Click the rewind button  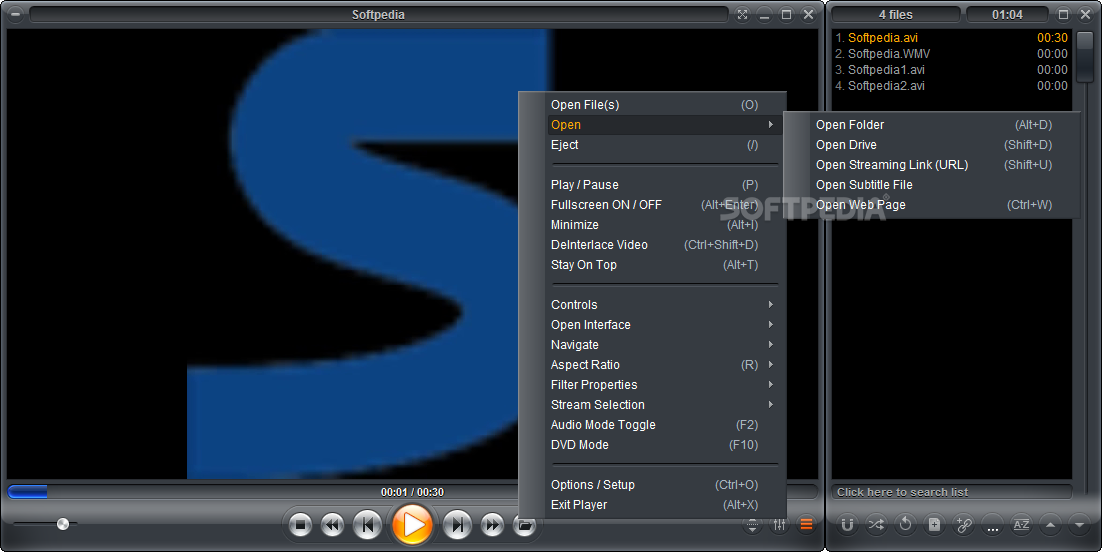(x=332, y=525)
